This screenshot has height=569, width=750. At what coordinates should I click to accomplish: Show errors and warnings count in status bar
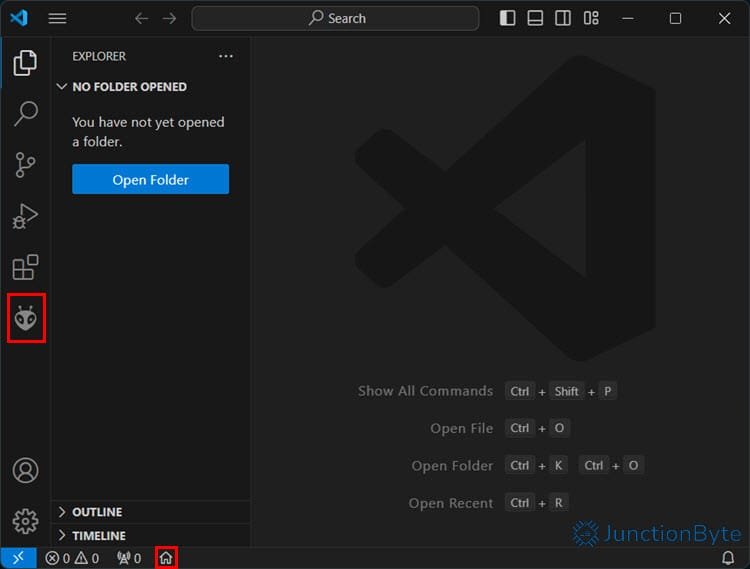click(72, 558)
